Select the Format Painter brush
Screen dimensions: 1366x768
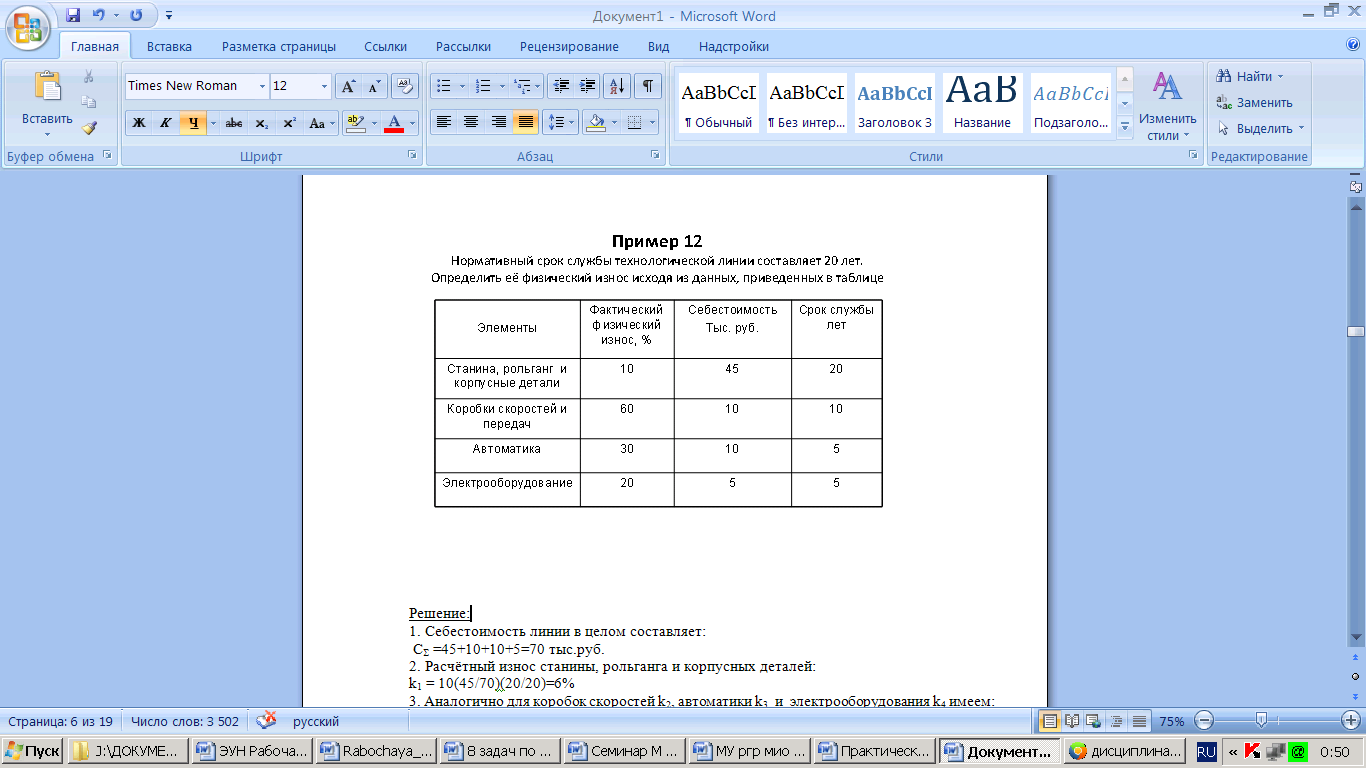(x=89, y=128)
